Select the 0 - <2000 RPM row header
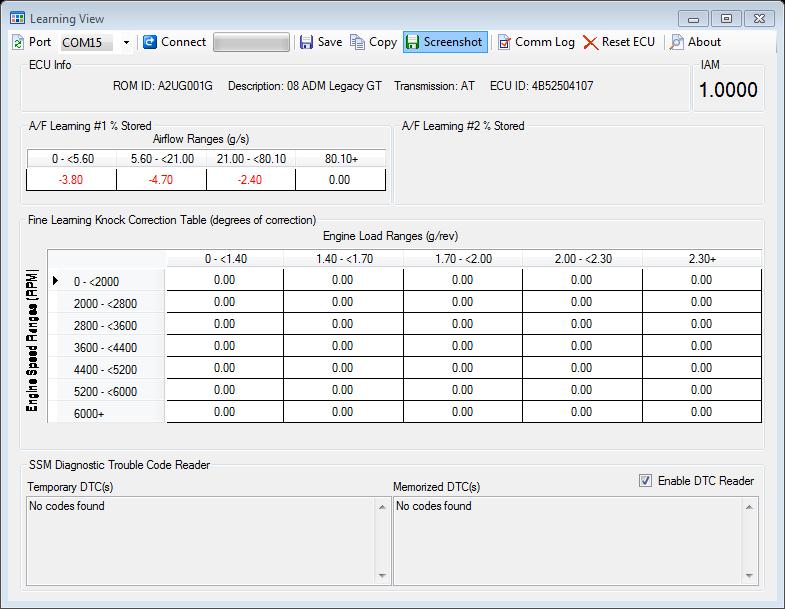Image resolution: width=785 pixels, height=609 pixels. [96, 281]
